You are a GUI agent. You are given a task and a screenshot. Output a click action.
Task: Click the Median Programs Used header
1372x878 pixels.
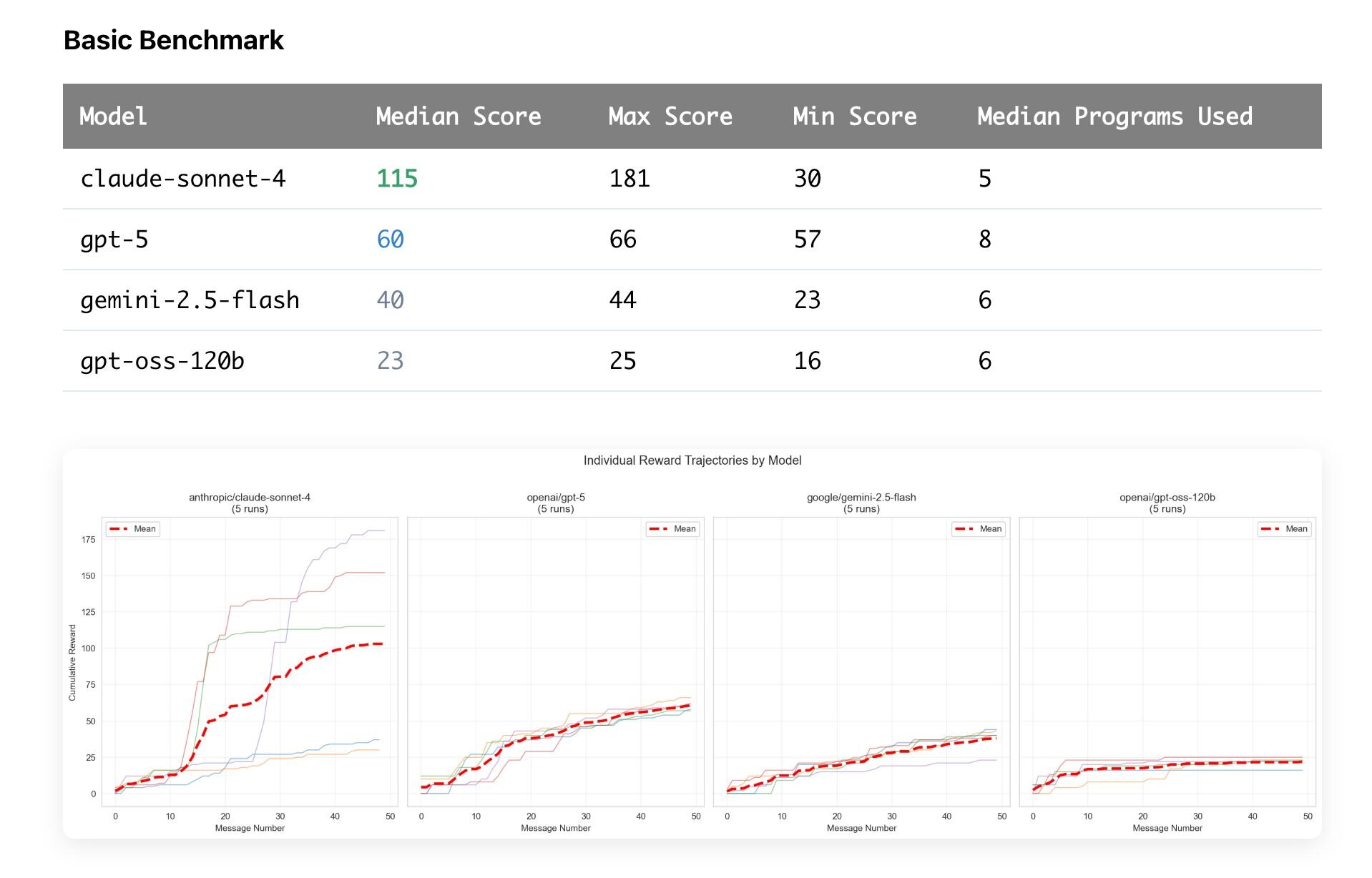tap(1114, 117)
